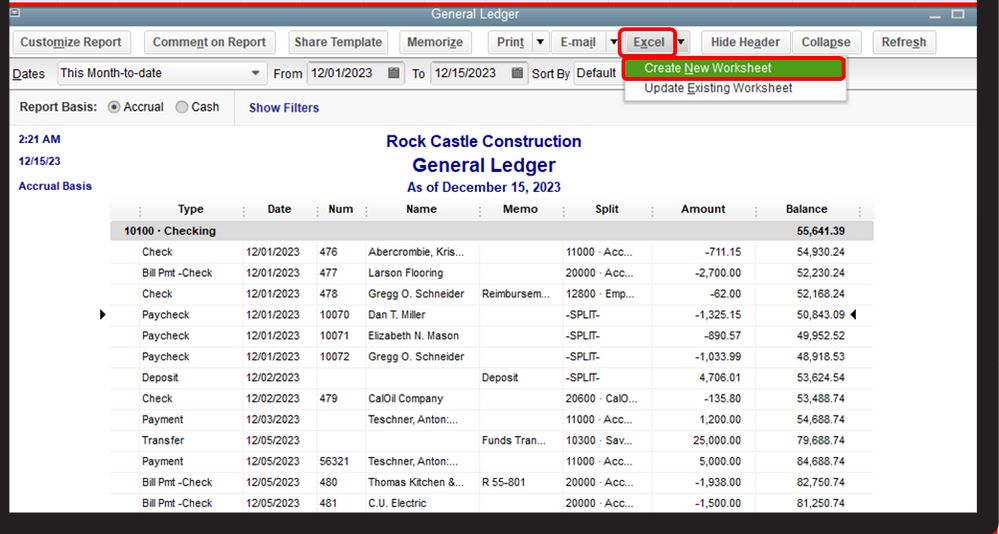Memorize this report
The image size is (999, 534).
coord(435,42)
